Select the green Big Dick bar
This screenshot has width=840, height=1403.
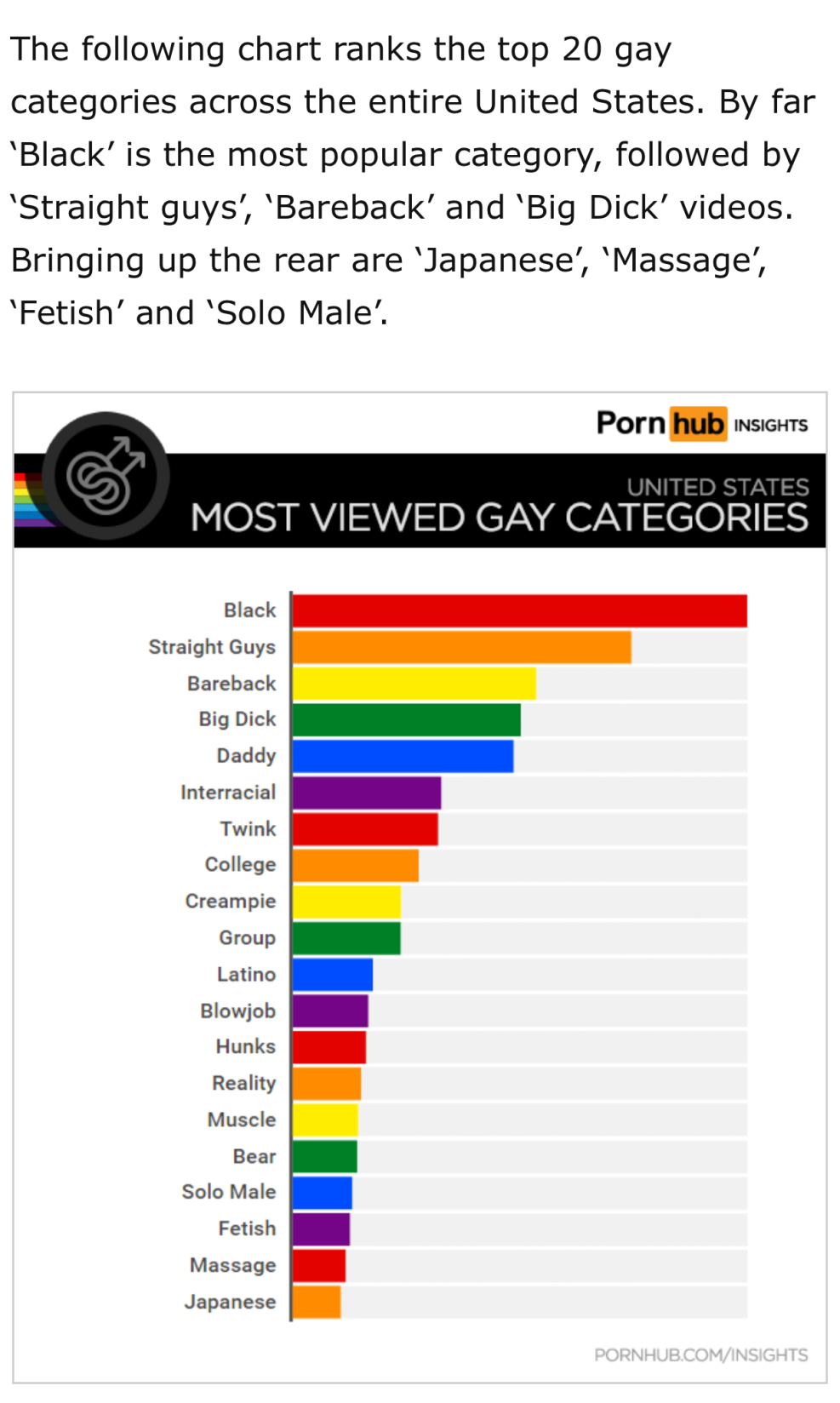(x=406, y=719)
